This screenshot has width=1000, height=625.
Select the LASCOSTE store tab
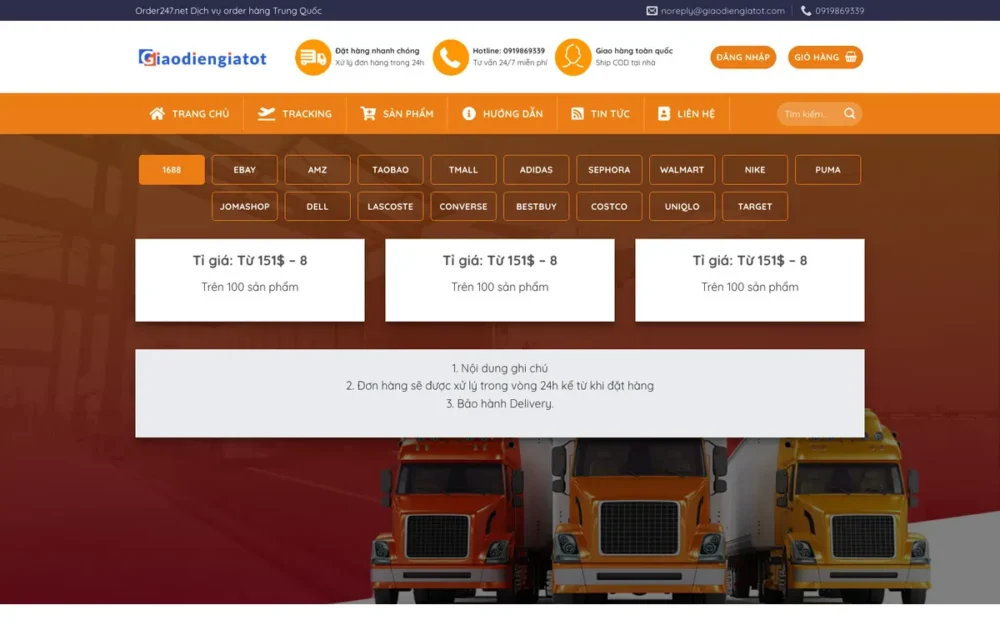point(390,207)
